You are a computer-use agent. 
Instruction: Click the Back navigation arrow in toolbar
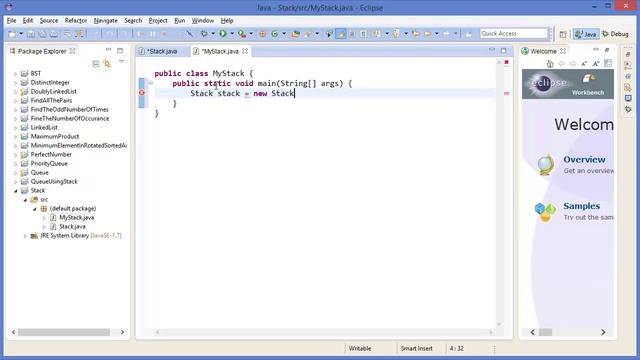tap(427, 34)
